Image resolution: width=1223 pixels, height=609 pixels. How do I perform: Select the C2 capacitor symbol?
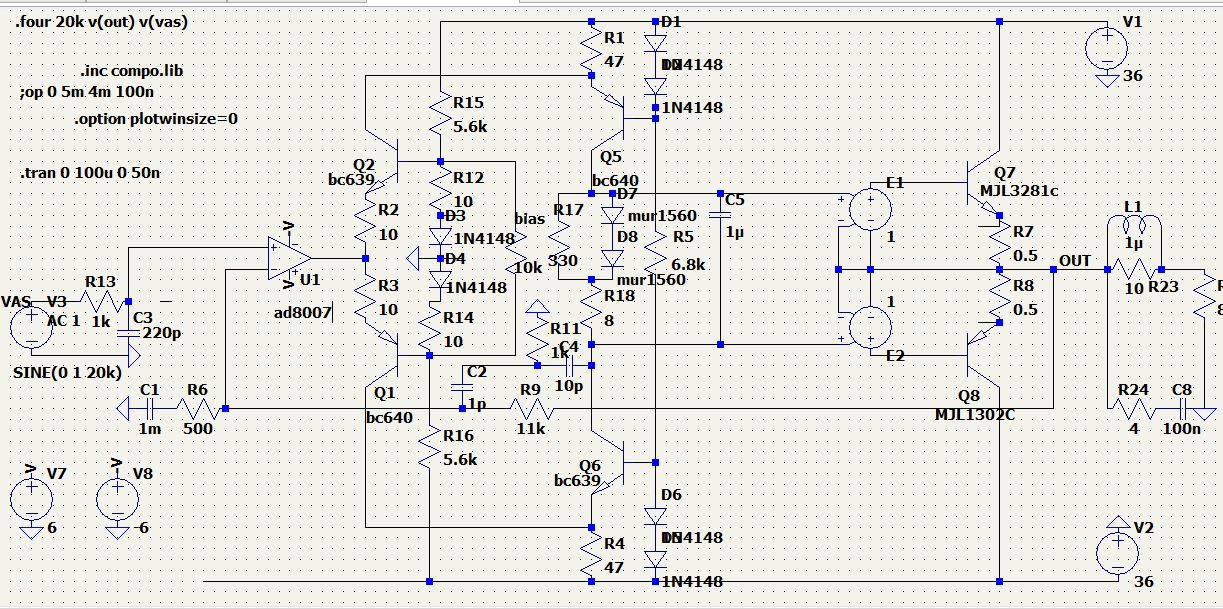[462, 386]
